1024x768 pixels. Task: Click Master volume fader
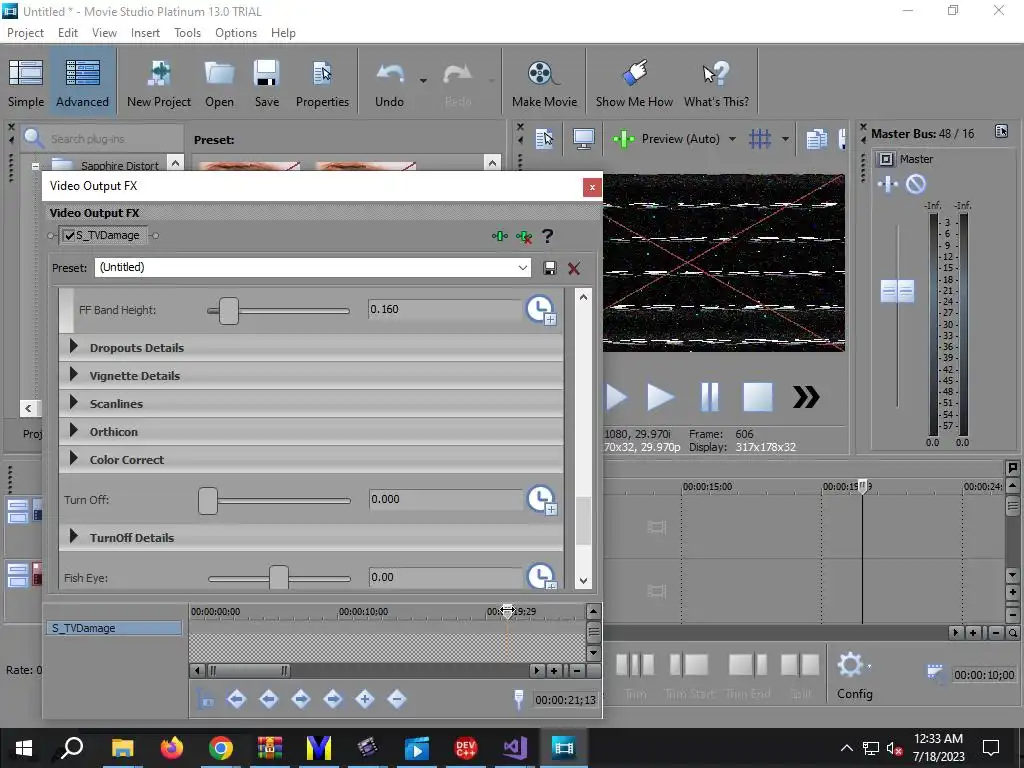click(x=897, y=291)
